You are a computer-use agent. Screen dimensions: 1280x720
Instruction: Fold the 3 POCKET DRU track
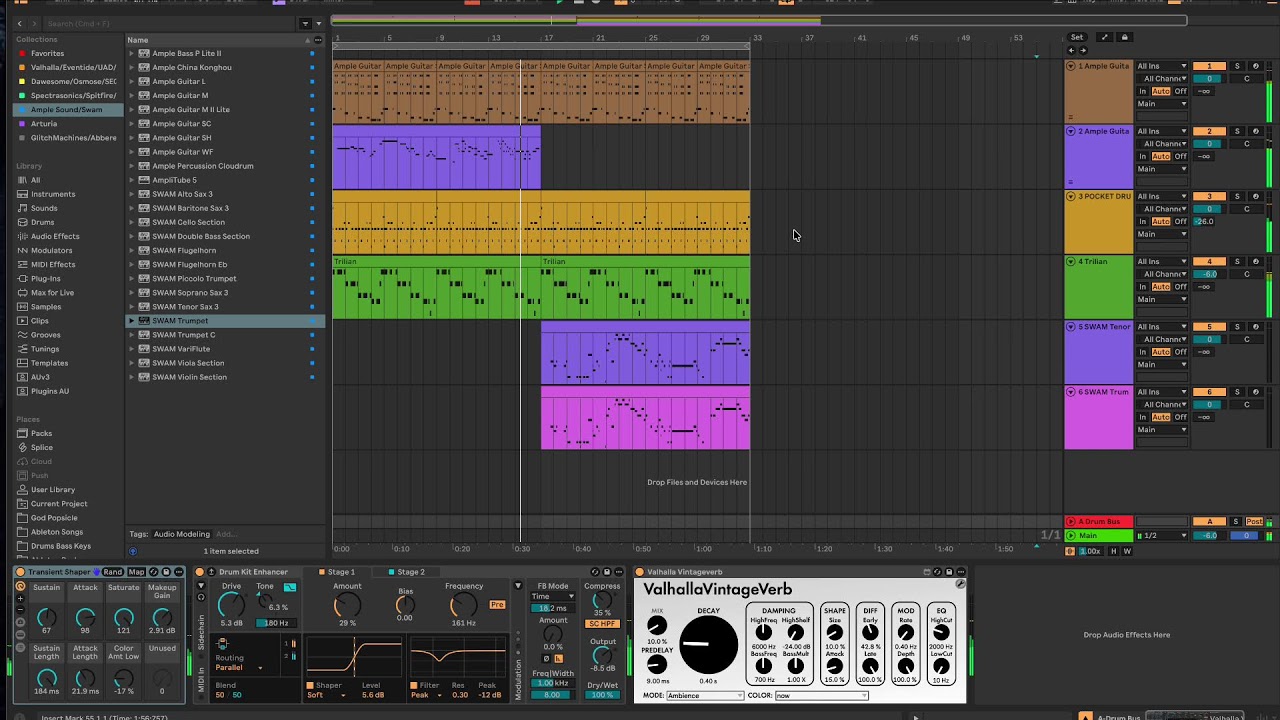point(1071,196)
